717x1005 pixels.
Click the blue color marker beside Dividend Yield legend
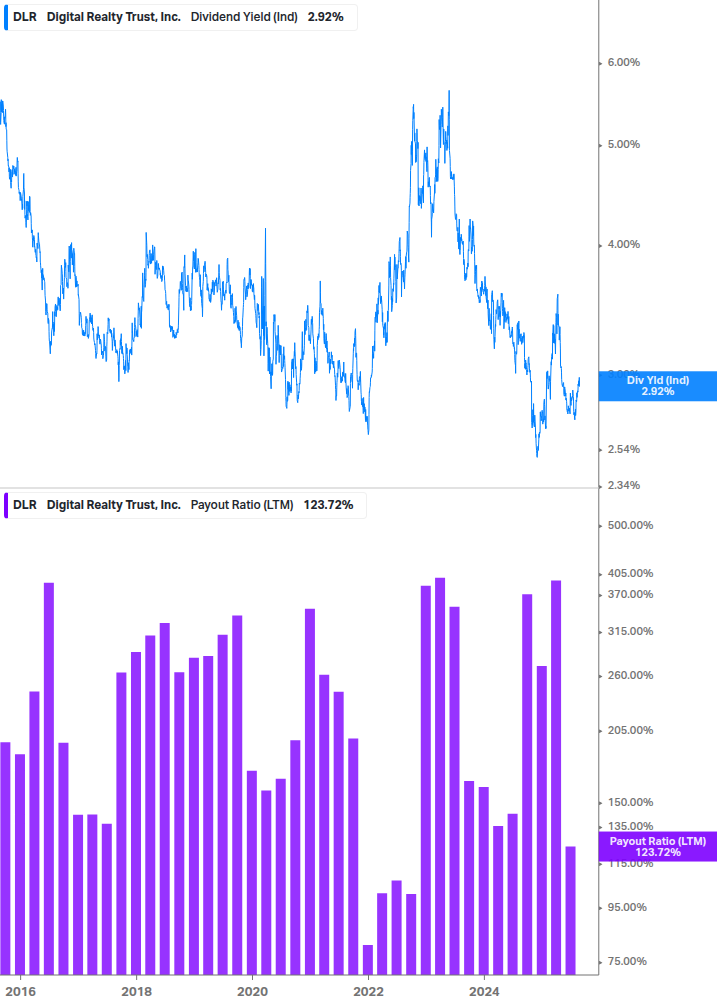[x=6, y=17]
